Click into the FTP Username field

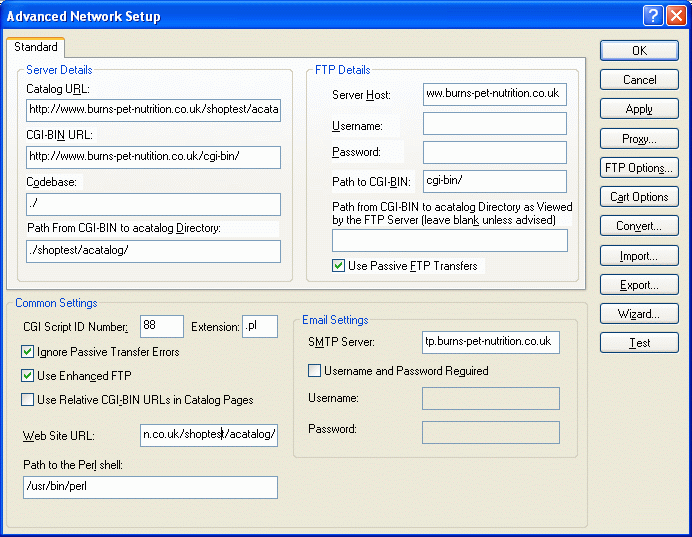click(494, 124)
